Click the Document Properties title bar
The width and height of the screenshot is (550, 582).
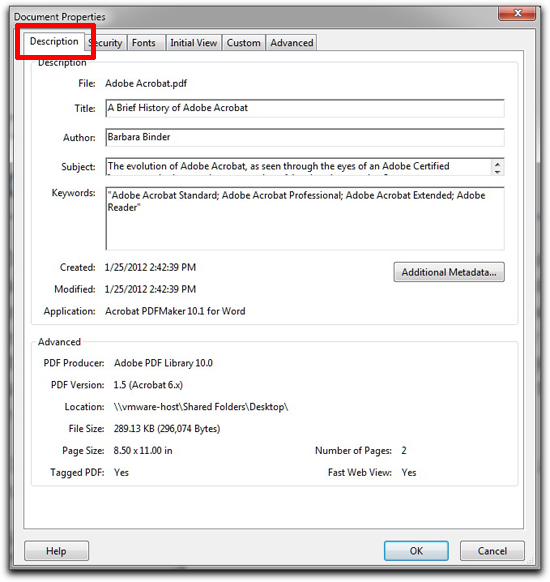coord(256,16)
